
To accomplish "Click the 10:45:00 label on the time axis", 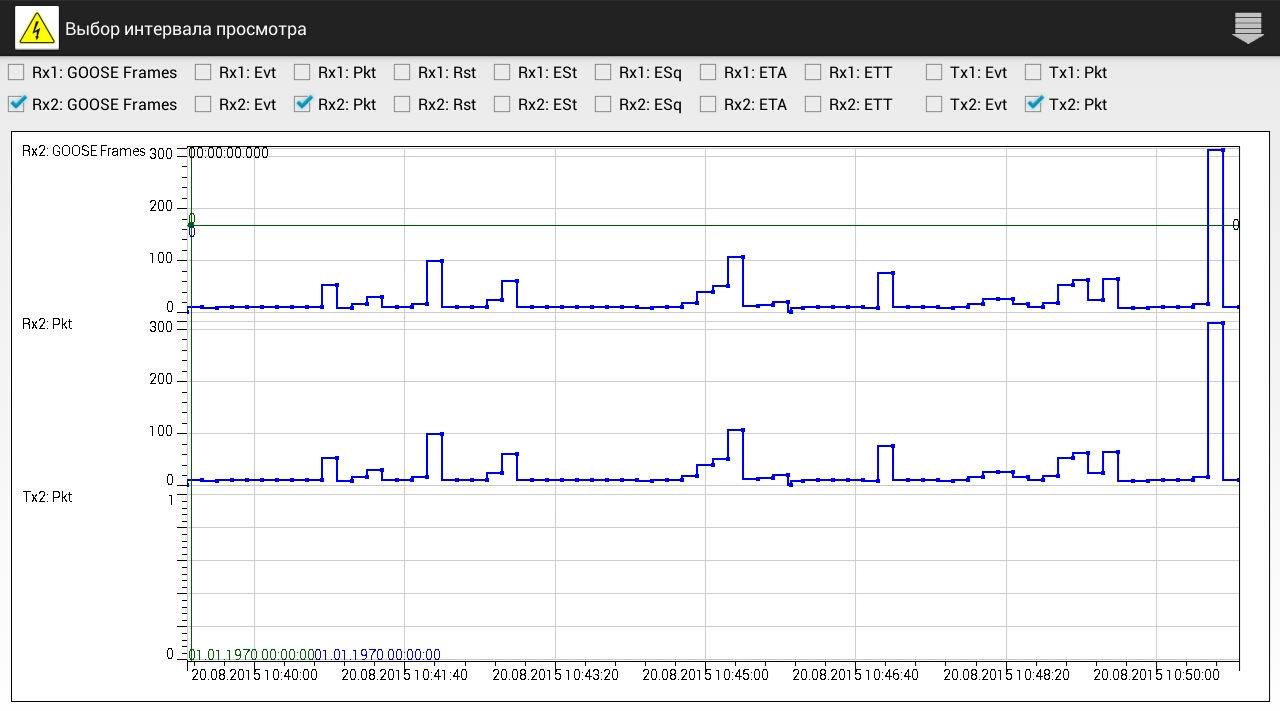I will [706, 675].
